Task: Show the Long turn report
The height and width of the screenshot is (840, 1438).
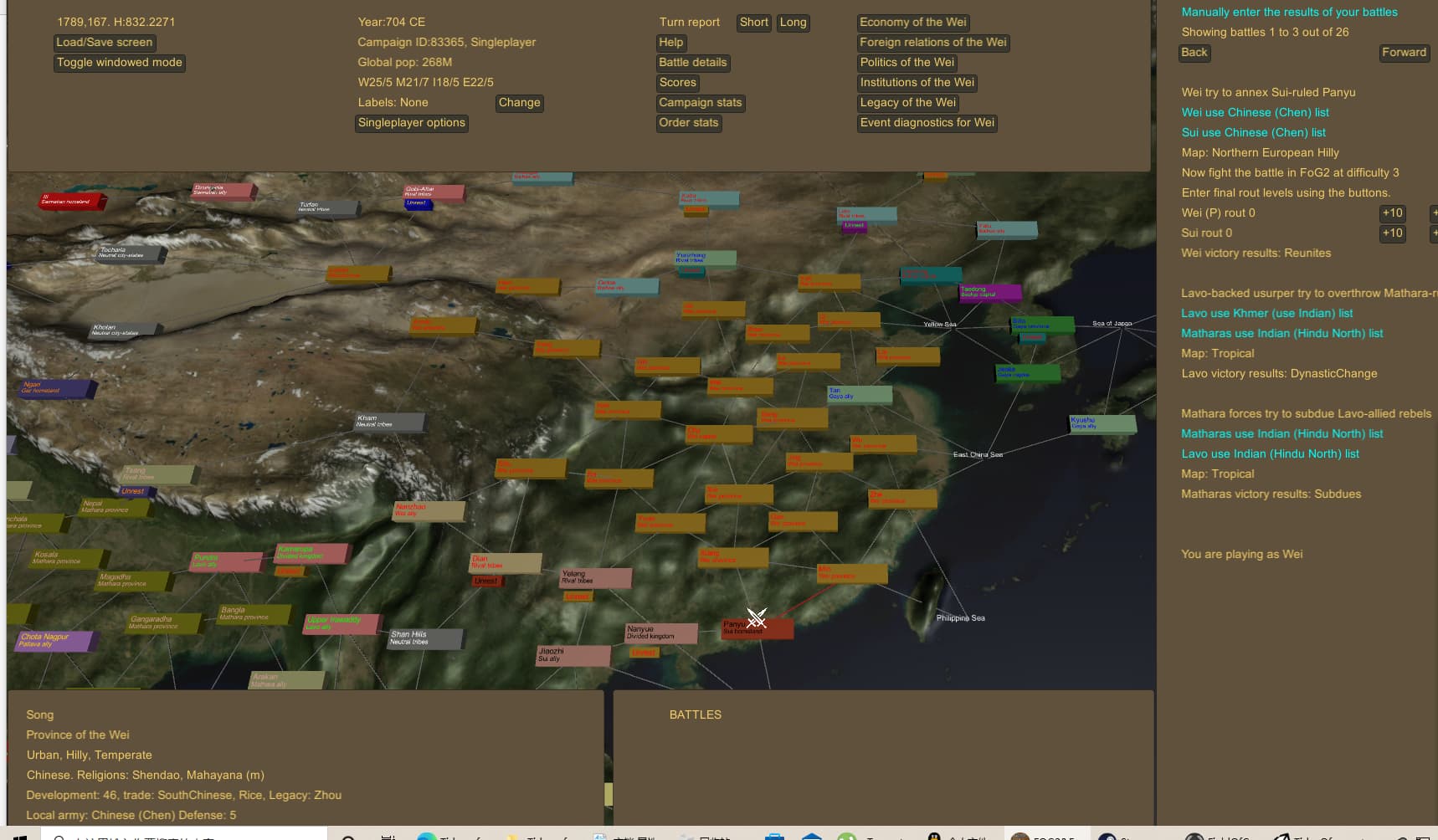Action: click(793, 22)
